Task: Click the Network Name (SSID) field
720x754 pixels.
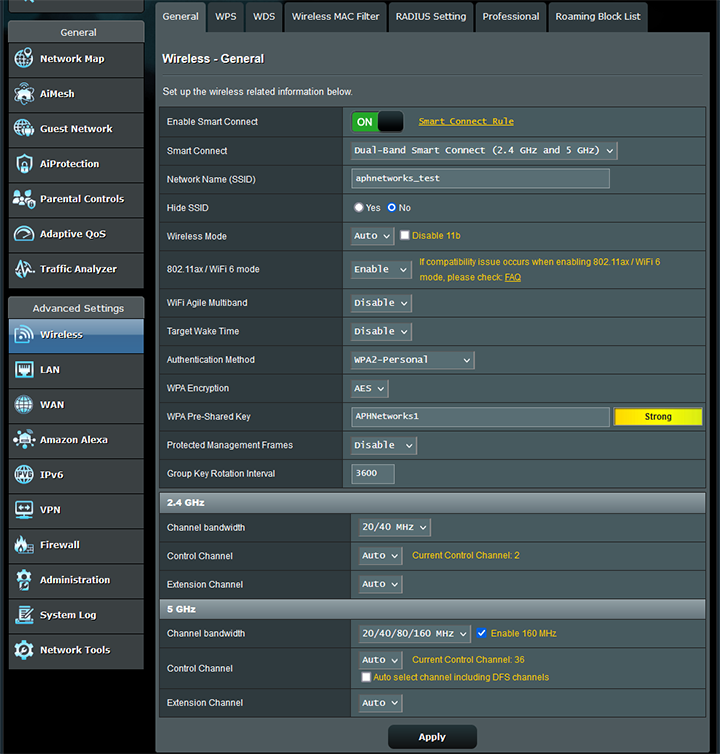Action: pos(480,179)
